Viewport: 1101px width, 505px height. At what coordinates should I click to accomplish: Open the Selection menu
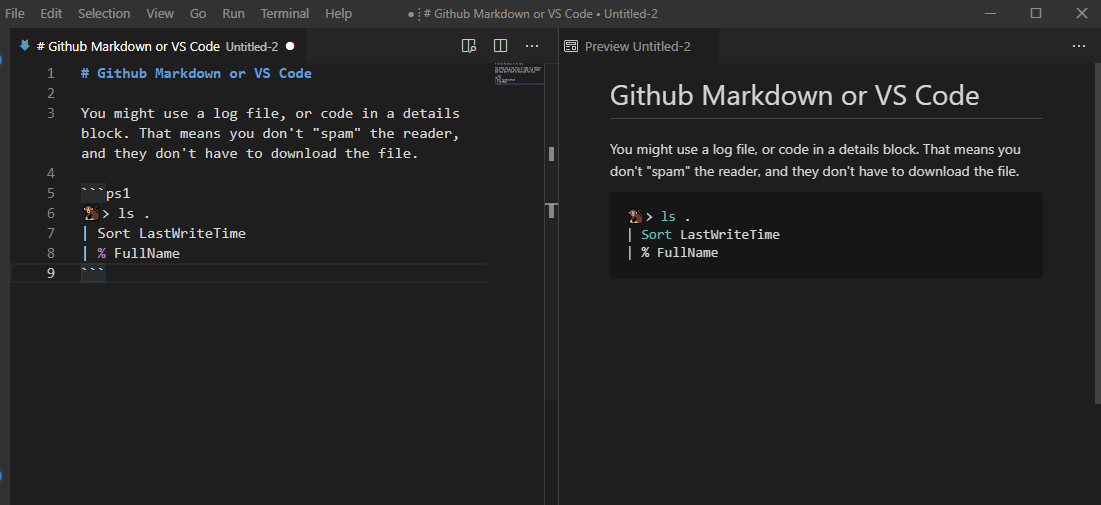[x=104, y=13]
